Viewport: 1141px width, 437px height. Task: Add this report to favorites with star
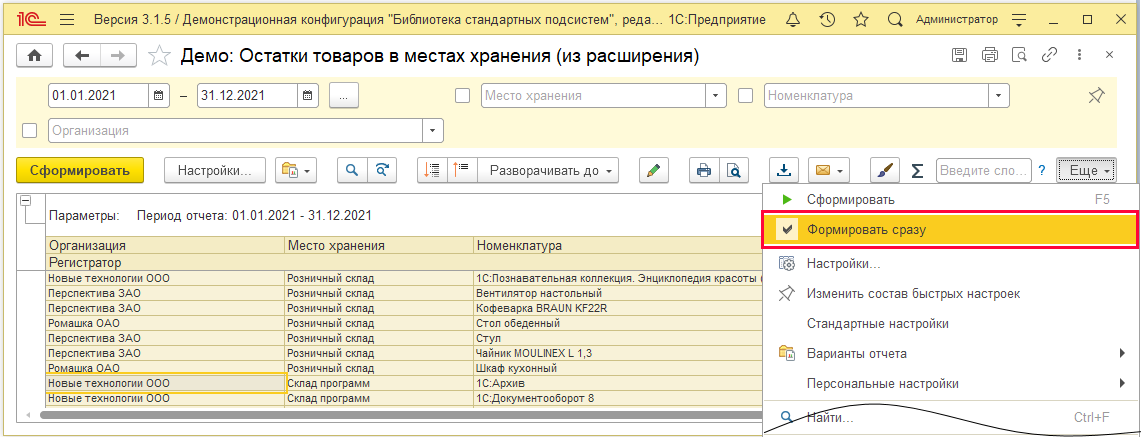pyautogui.click(x=159, y=55)
